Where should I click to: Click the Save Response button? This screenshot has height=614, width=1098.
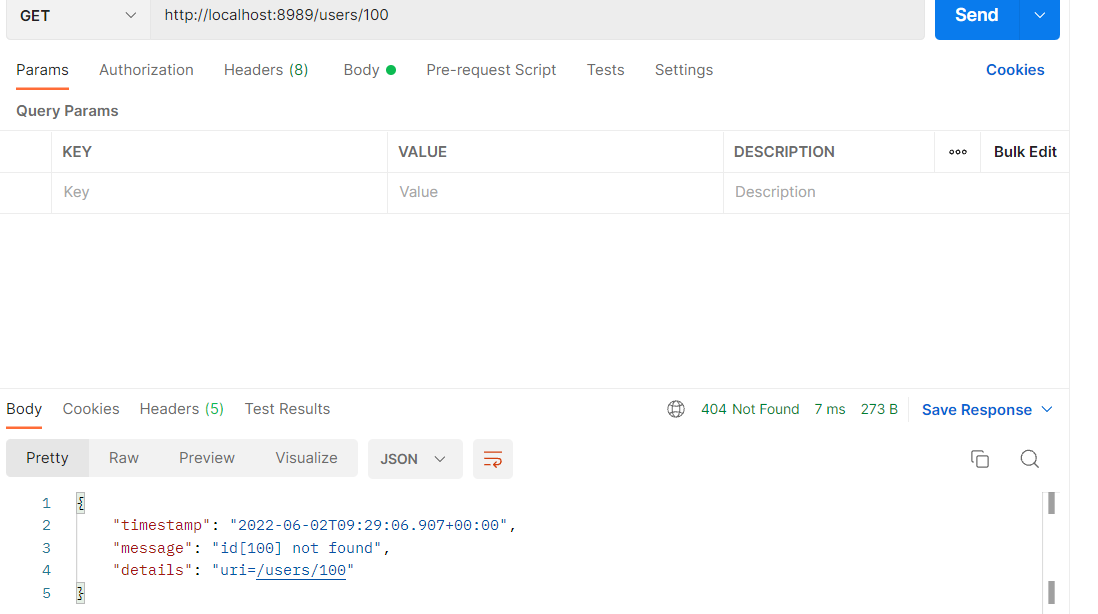pos(977,410)
